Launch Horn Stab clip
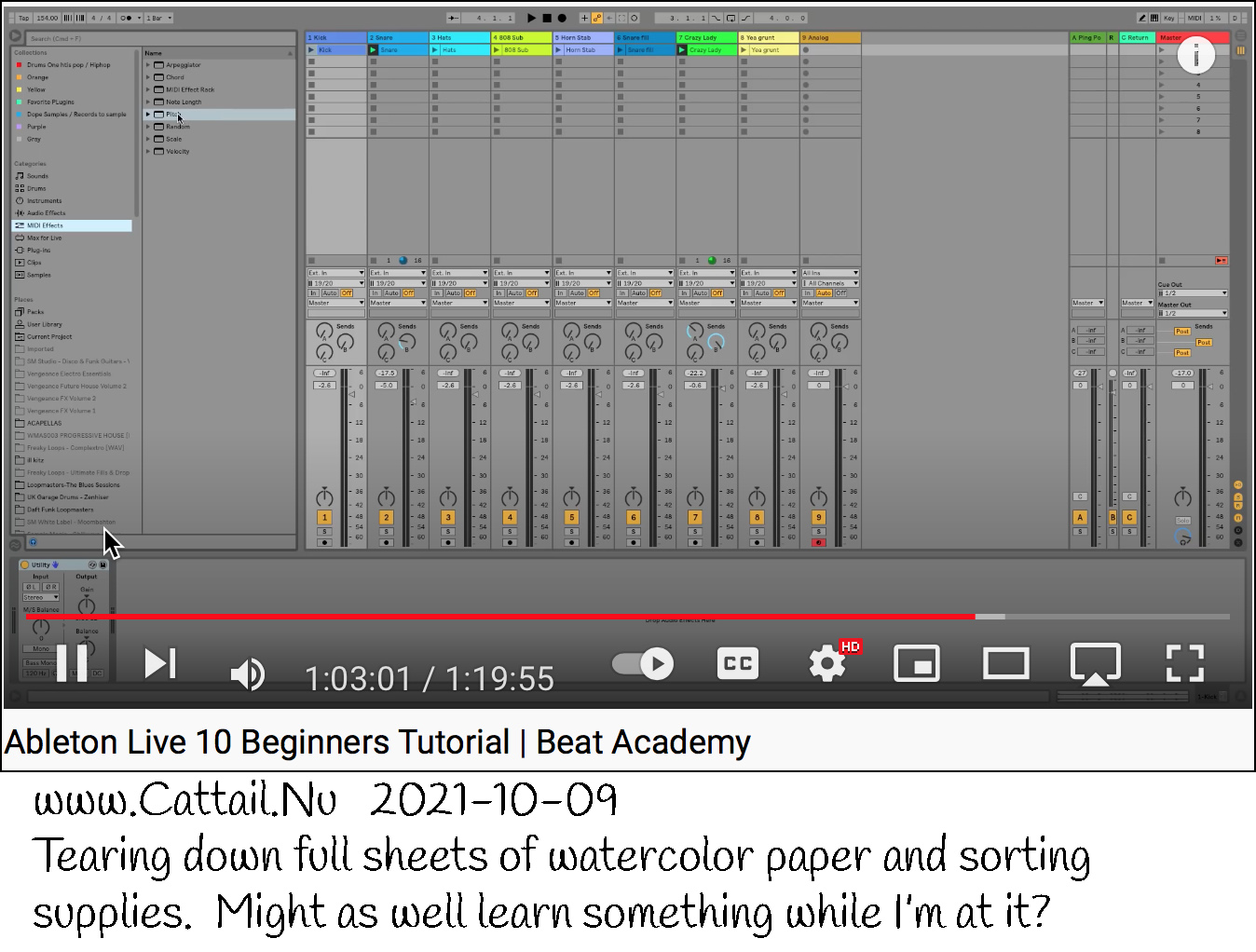Image resolution: width=1256 pixels, height=952 pixels. (558, 50)
